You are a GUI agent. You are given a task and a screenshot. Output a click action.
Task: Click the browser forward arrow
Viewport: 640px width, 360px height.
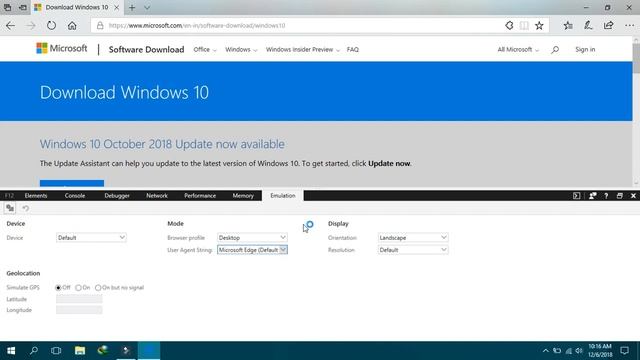(31, 26)
